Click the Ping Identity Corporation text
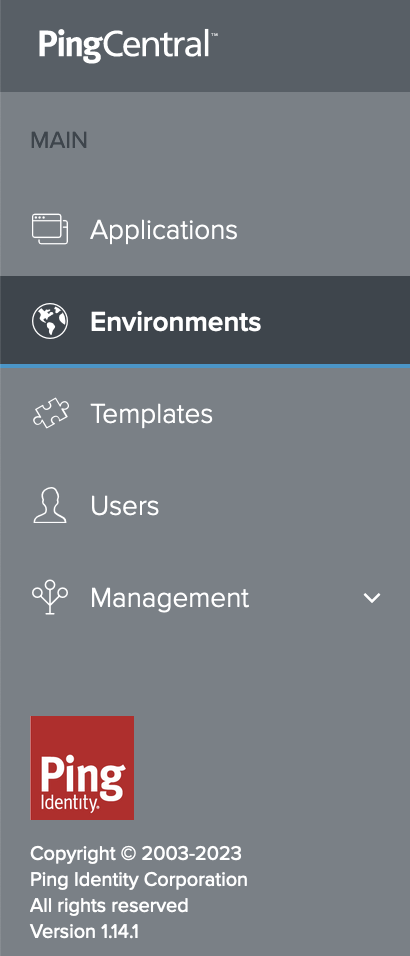This screenshot has height=956, width=410. pos(139,880)
